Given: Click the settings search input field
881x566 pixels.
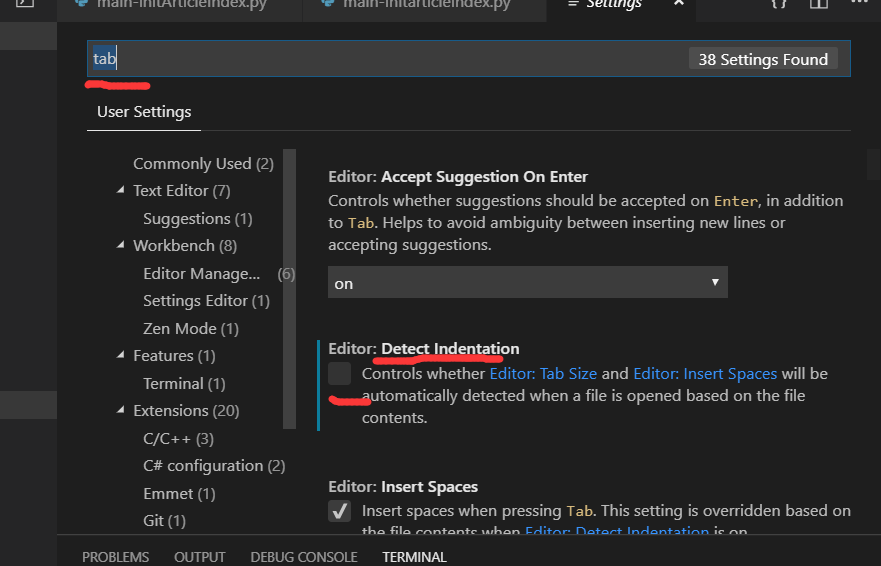Looking at the screenshot, I should (469, 58).
